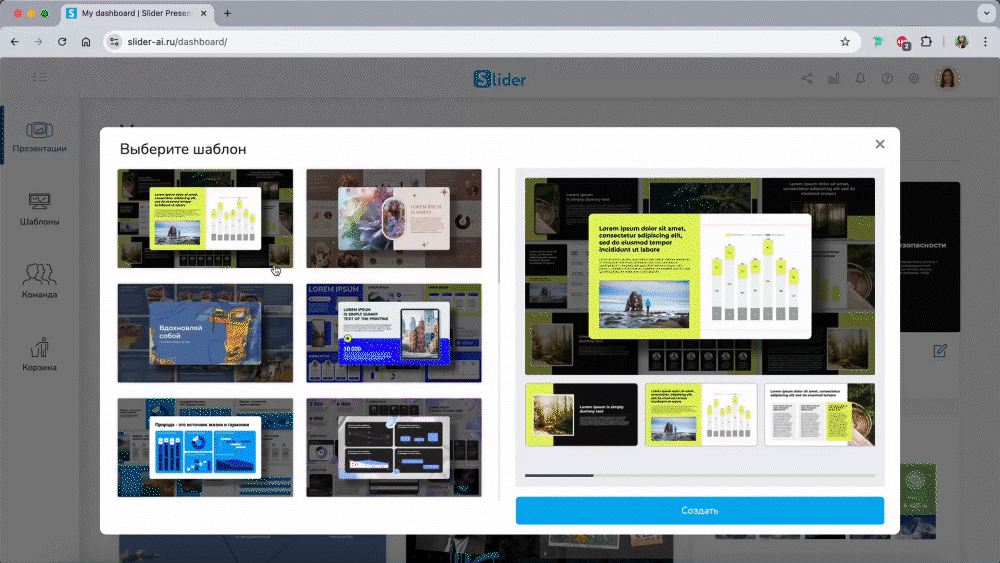Toggle the sidebar hamburger menu icon
This screenshot has width=1000, height=563.
(40, 77)
